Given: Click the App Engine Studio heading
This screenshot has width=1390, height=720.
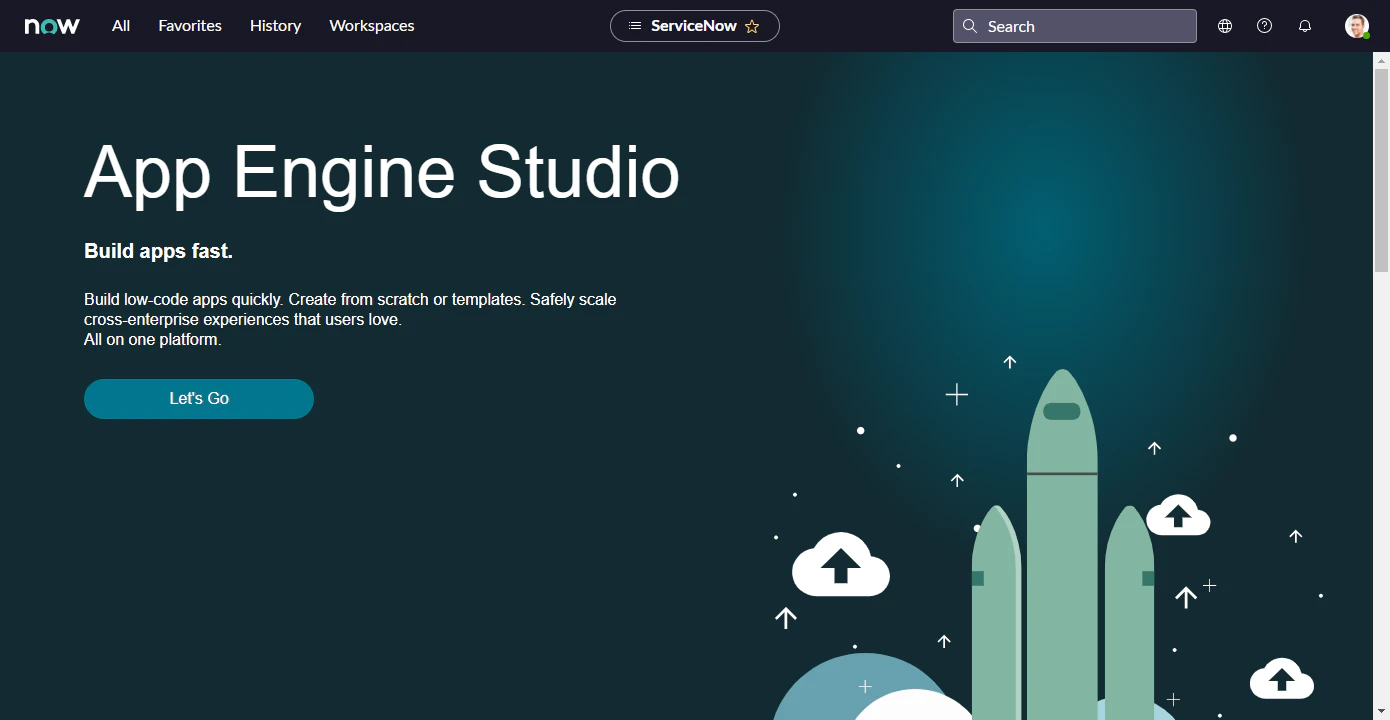Looking at the screenshot, I should [x=382, y=173].
